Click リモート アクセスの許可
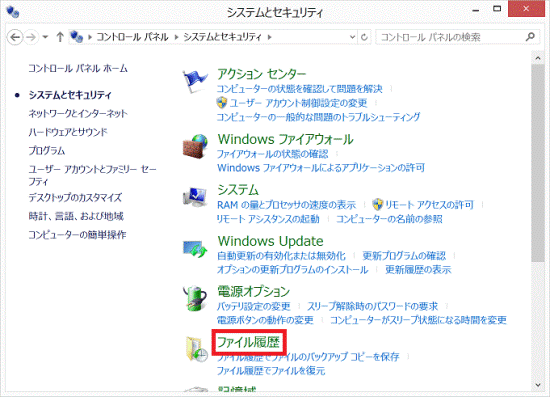Screen dimensions: 550x397 tap(429, 204)
